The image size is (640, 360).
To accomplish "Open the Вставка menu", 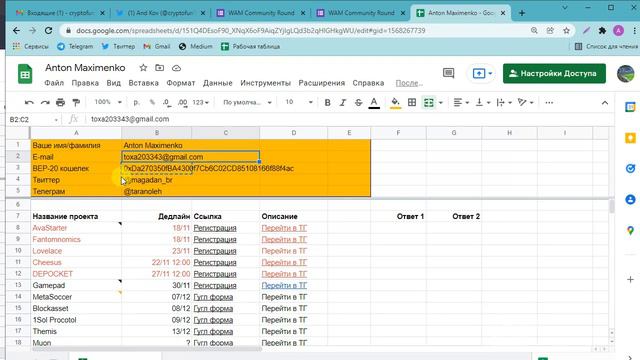I will point(143,83).
